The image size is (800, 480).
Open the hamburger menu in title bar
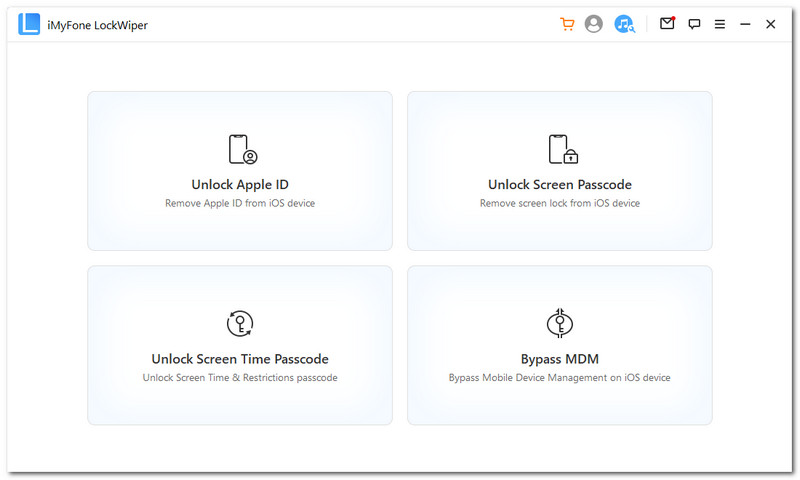(720, 24)
